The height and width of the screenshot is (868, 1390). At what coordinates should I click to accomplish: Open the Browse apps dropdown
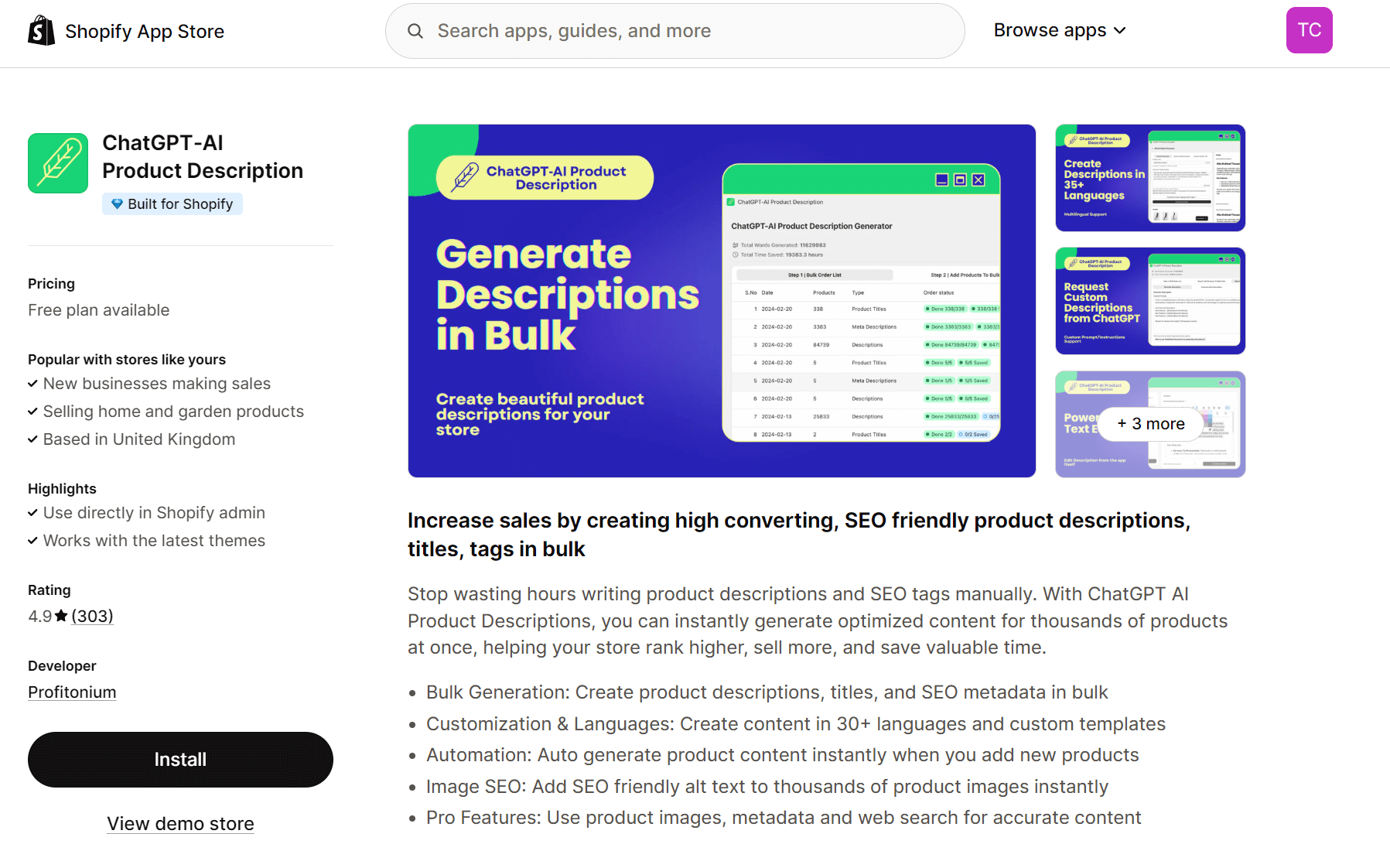click(1060, 30)
